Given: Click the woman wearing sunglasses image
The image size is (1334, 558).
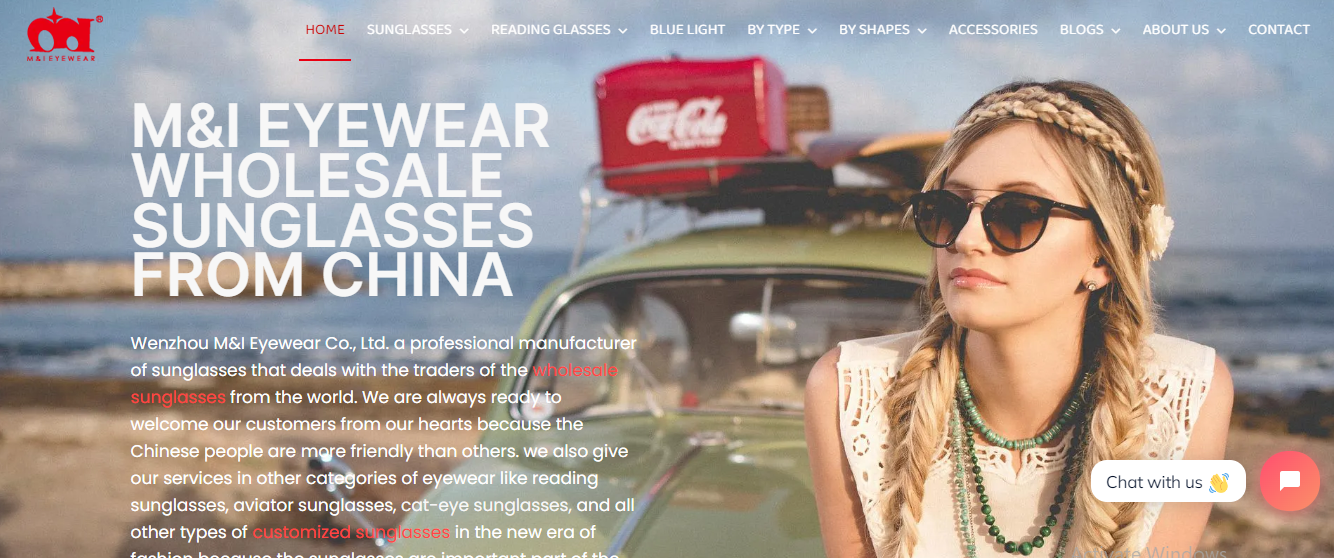Looking at the screenshot, I should point(1020,320).
